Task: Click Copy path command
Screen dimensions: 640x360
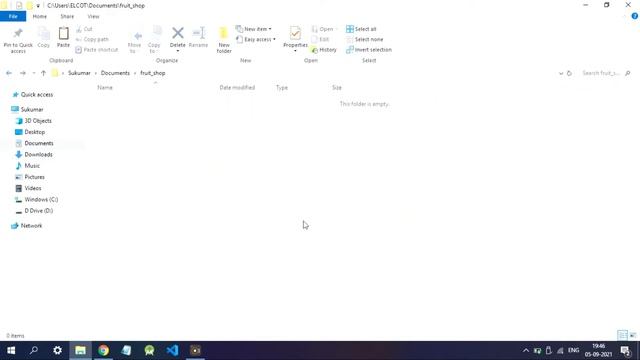Action: [92, 39]
